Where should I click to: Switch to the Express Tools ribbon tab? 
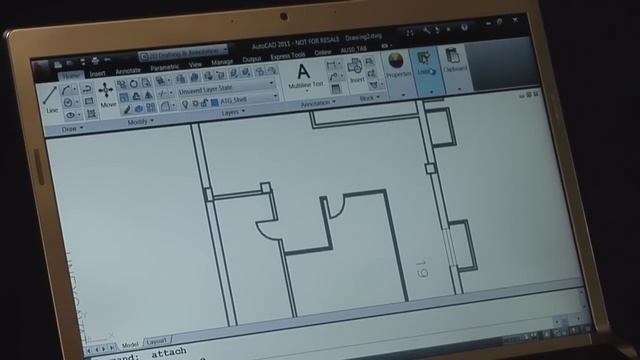(287, 56)
